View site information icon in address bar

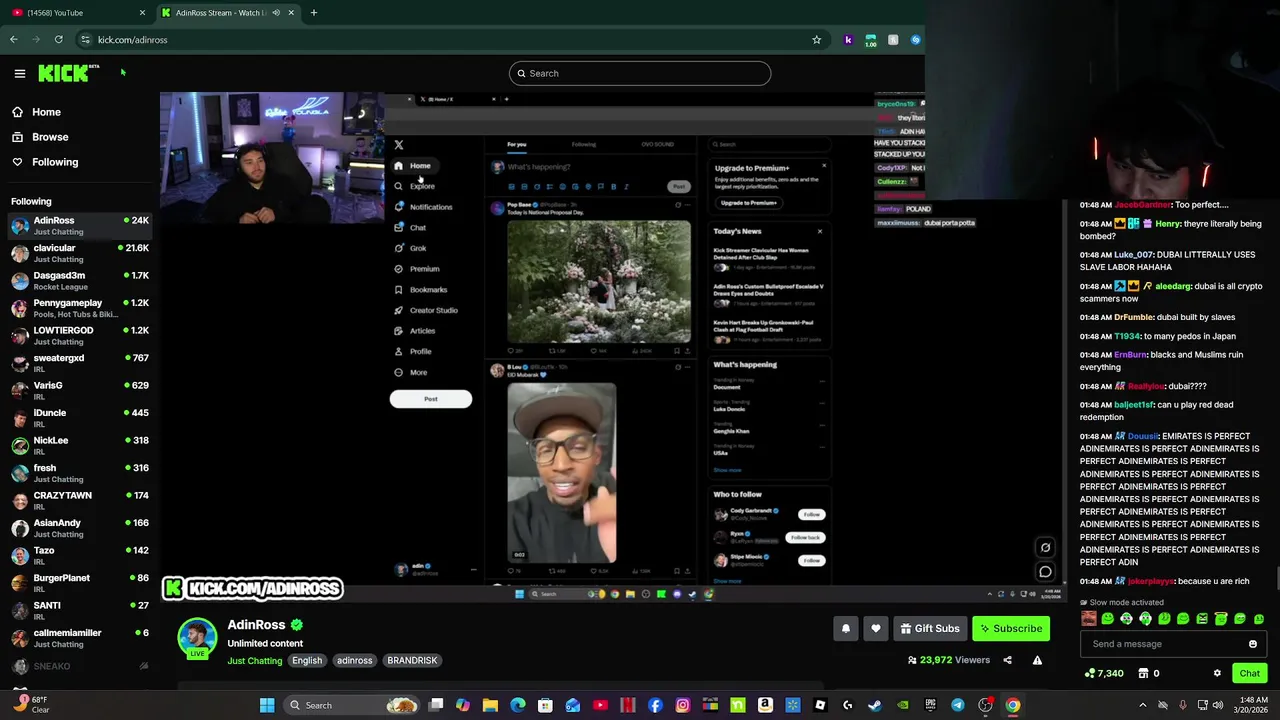click(85, 40)
